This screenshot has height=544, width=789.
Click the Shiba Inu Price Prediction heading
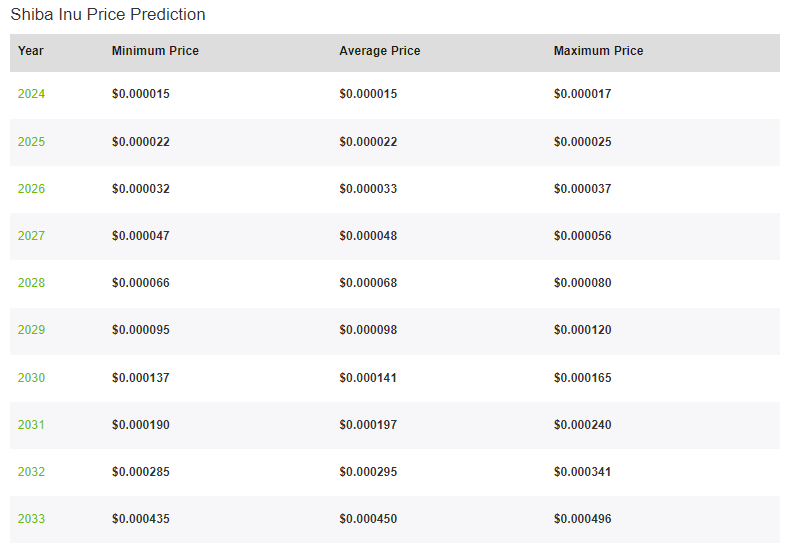108,15
